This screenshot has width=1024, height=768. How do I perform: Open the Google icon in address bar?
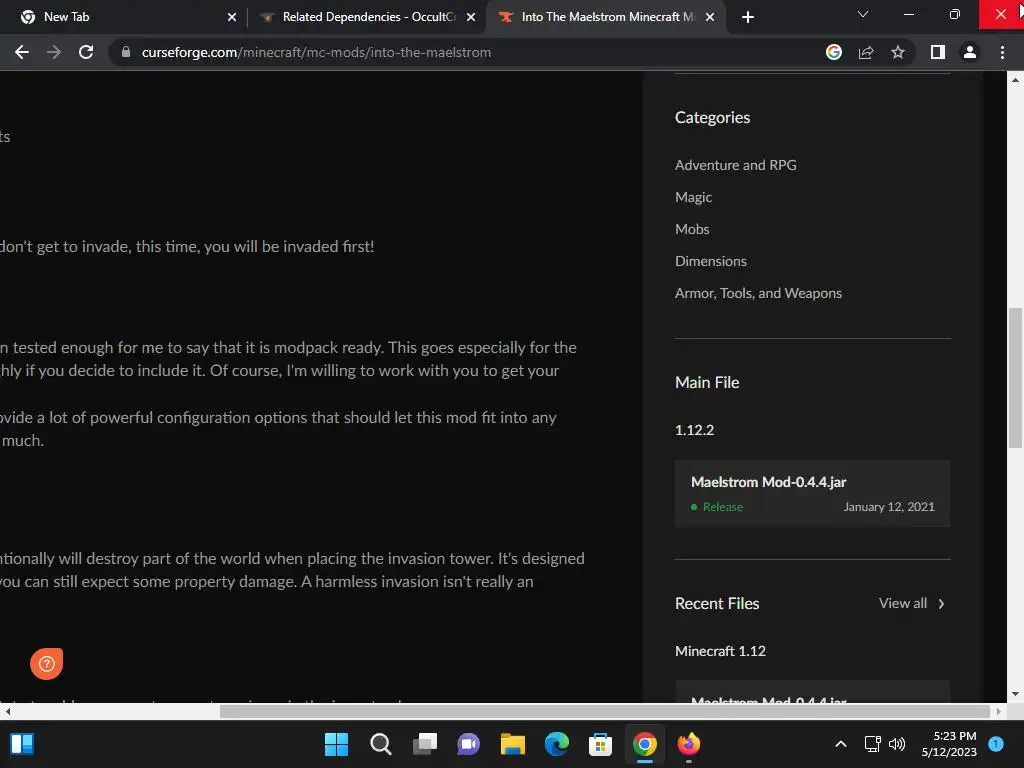[x=833, y=52]
